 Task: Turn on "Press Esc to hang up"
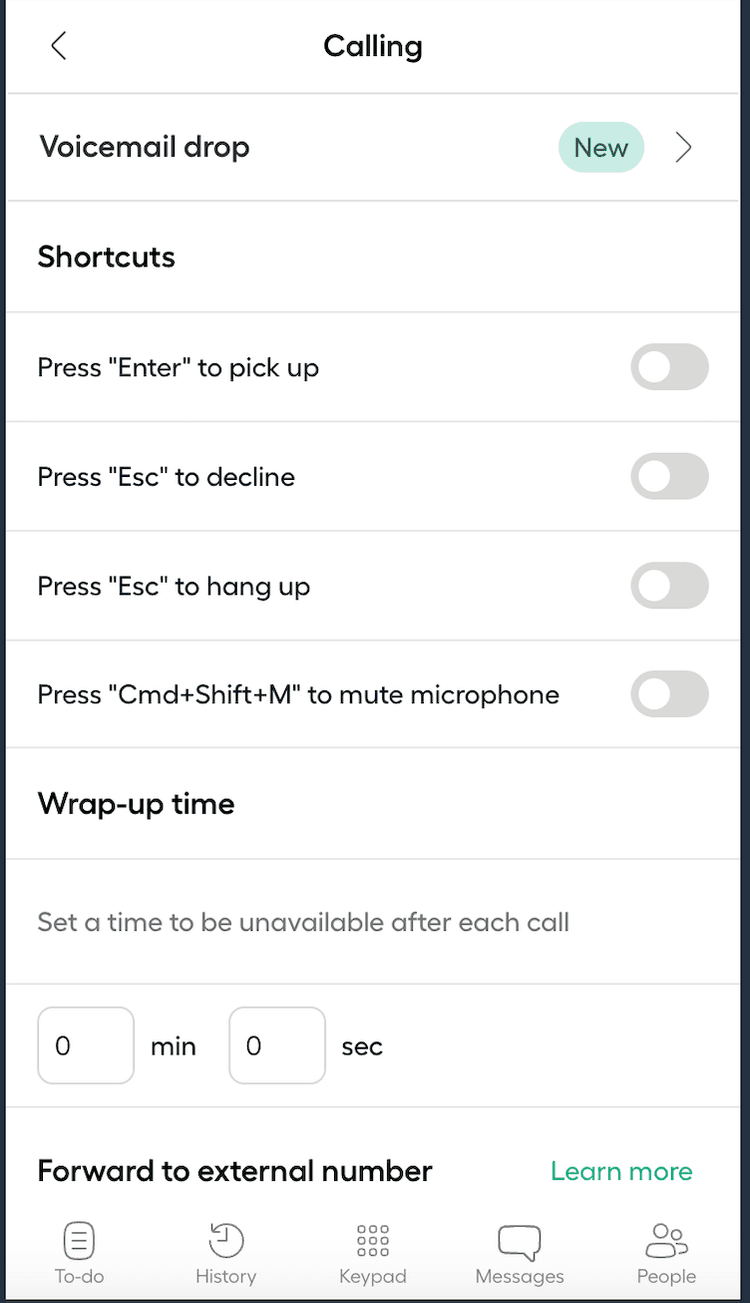[669, 586]
